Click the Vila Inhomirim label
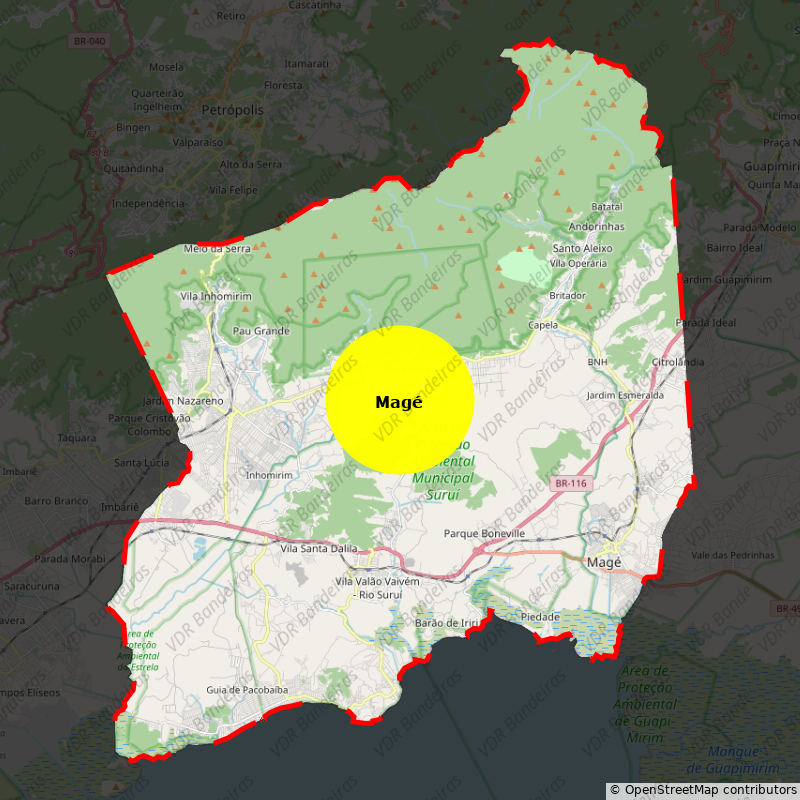This screenshot has width=800, height=800. coord(215,296)
